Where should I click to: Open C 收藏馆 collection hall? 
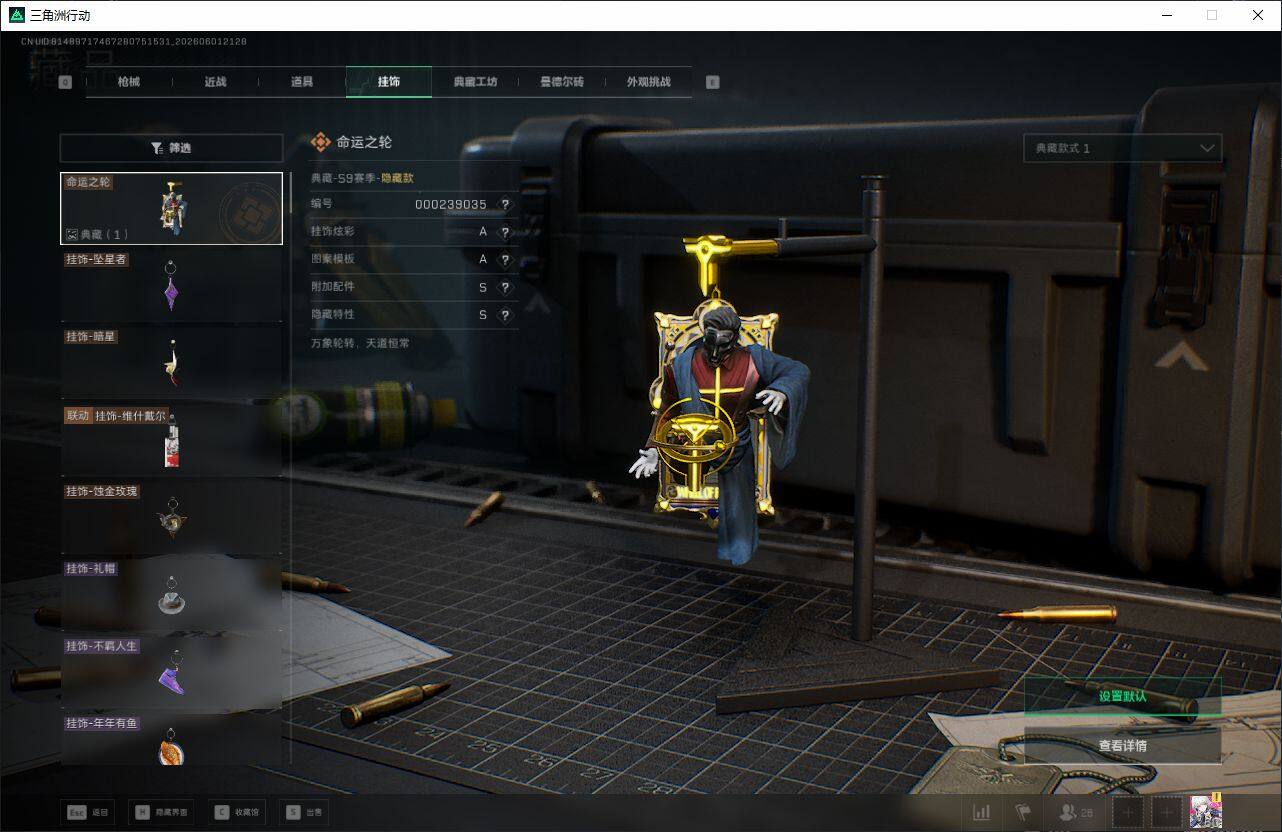[x=237, y=813]
